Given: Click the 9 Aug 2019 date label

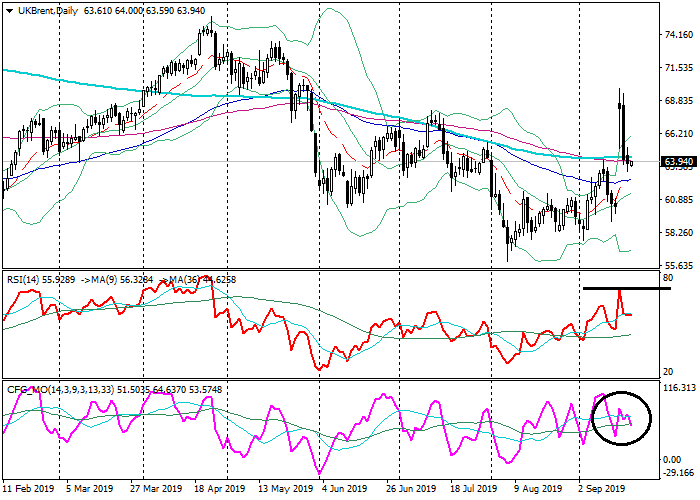Looking at the screenshot, I should click(536, 491).
